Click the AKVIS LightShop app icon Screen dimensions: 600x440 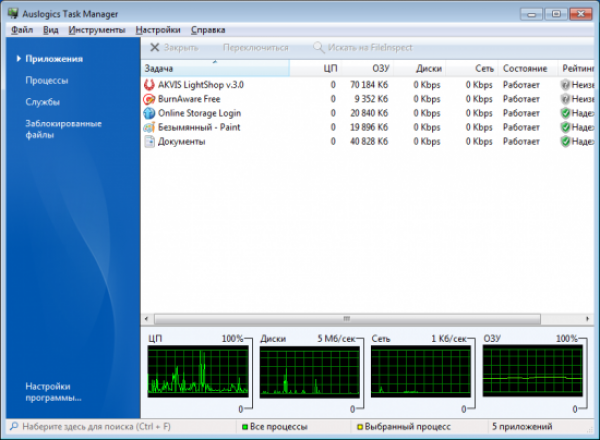[x=149, y=85]
